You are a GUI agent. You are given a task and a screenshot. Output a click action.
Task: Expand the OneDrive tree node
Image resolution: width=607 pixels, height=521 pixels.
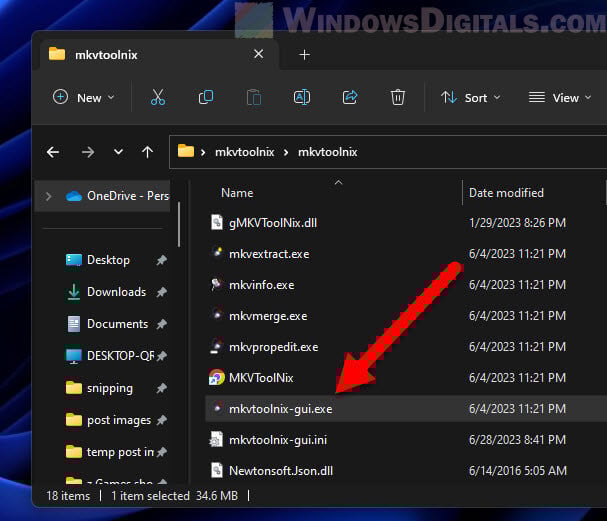pyautogui.click(x=48, y=196)
